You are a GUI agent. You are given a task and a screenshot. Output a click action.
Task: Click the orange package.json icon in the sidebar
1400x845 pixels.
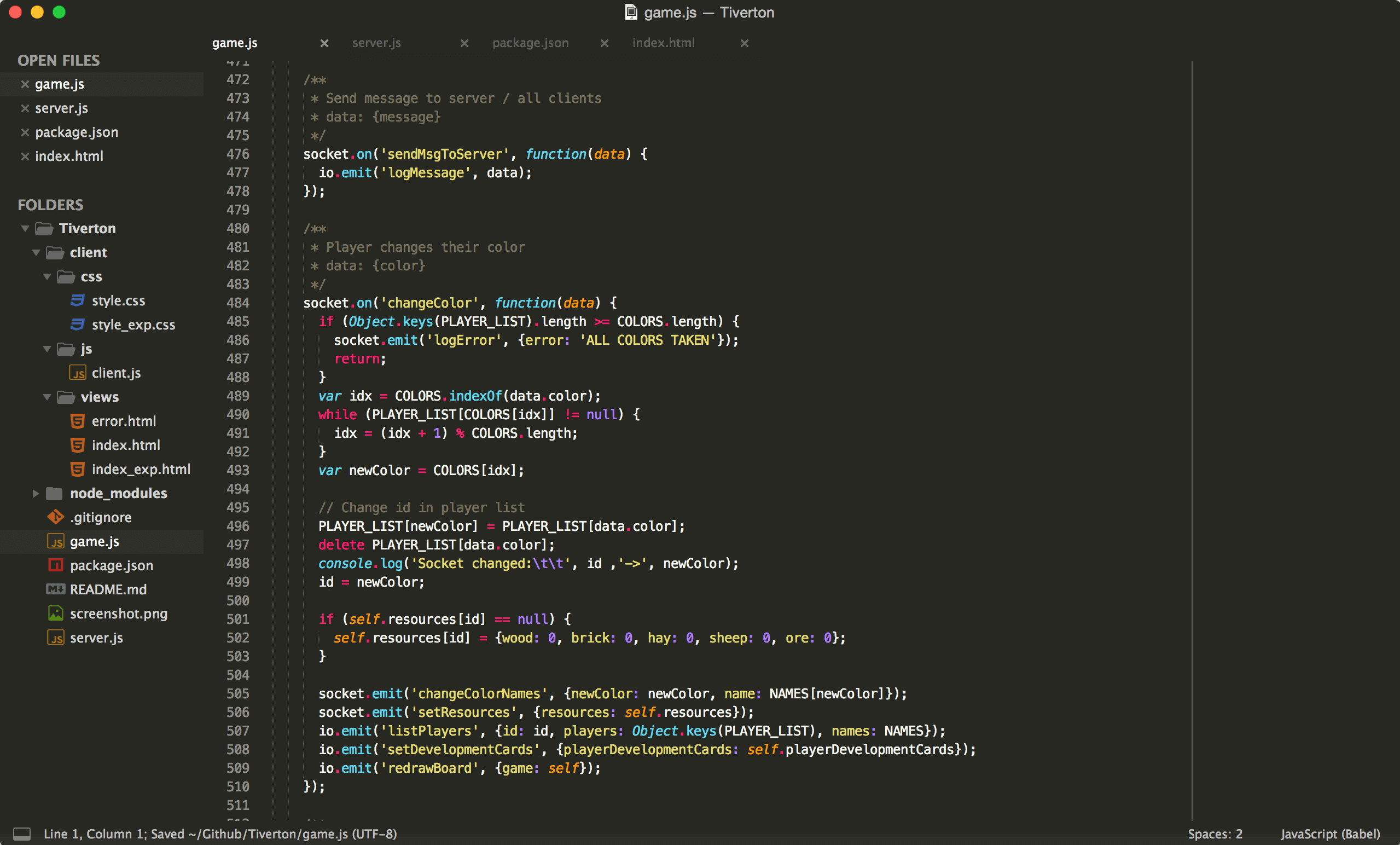(x=55, y=565)
